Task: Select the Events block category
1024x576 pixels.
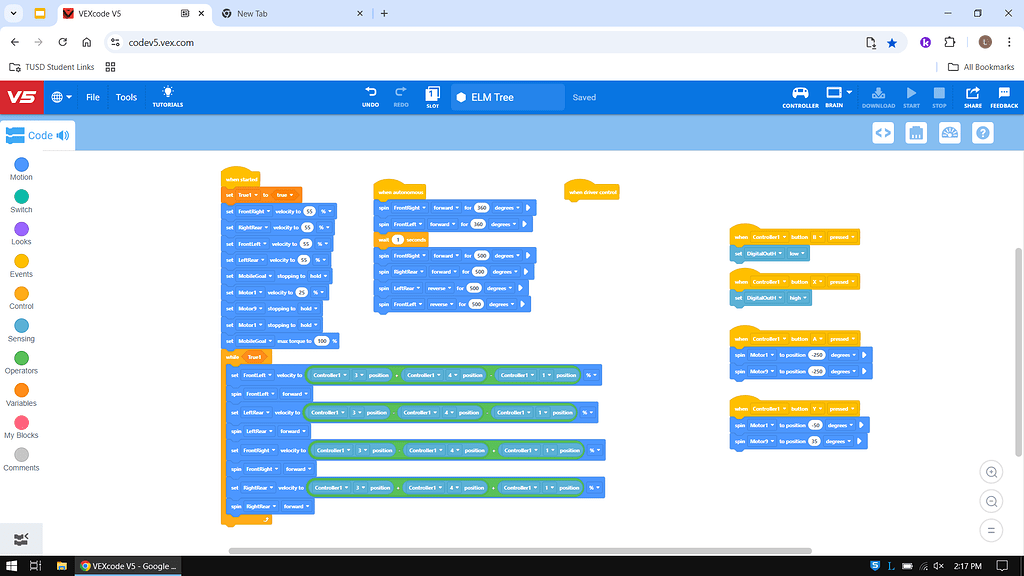Action: 21,266
